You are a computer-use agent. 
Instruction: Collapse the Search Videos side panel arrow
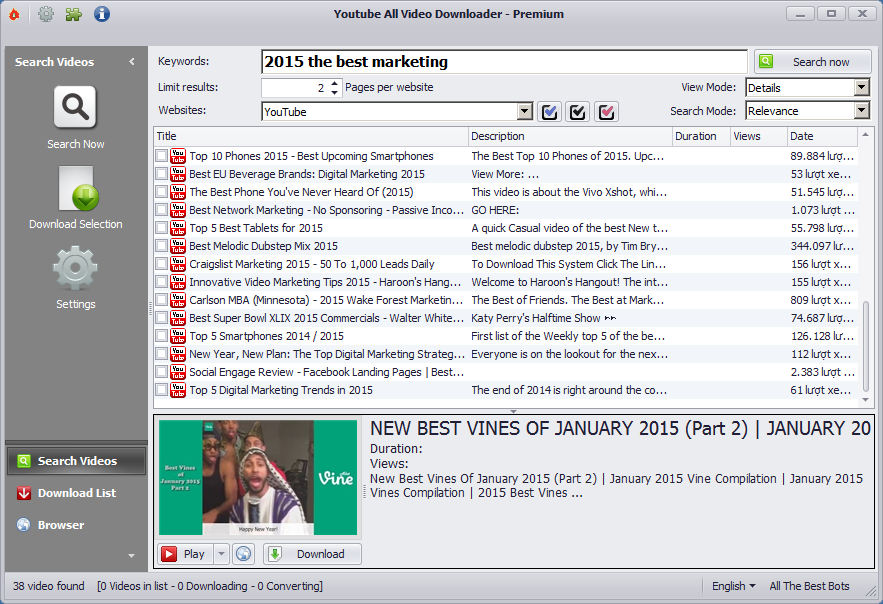(132, 61)
